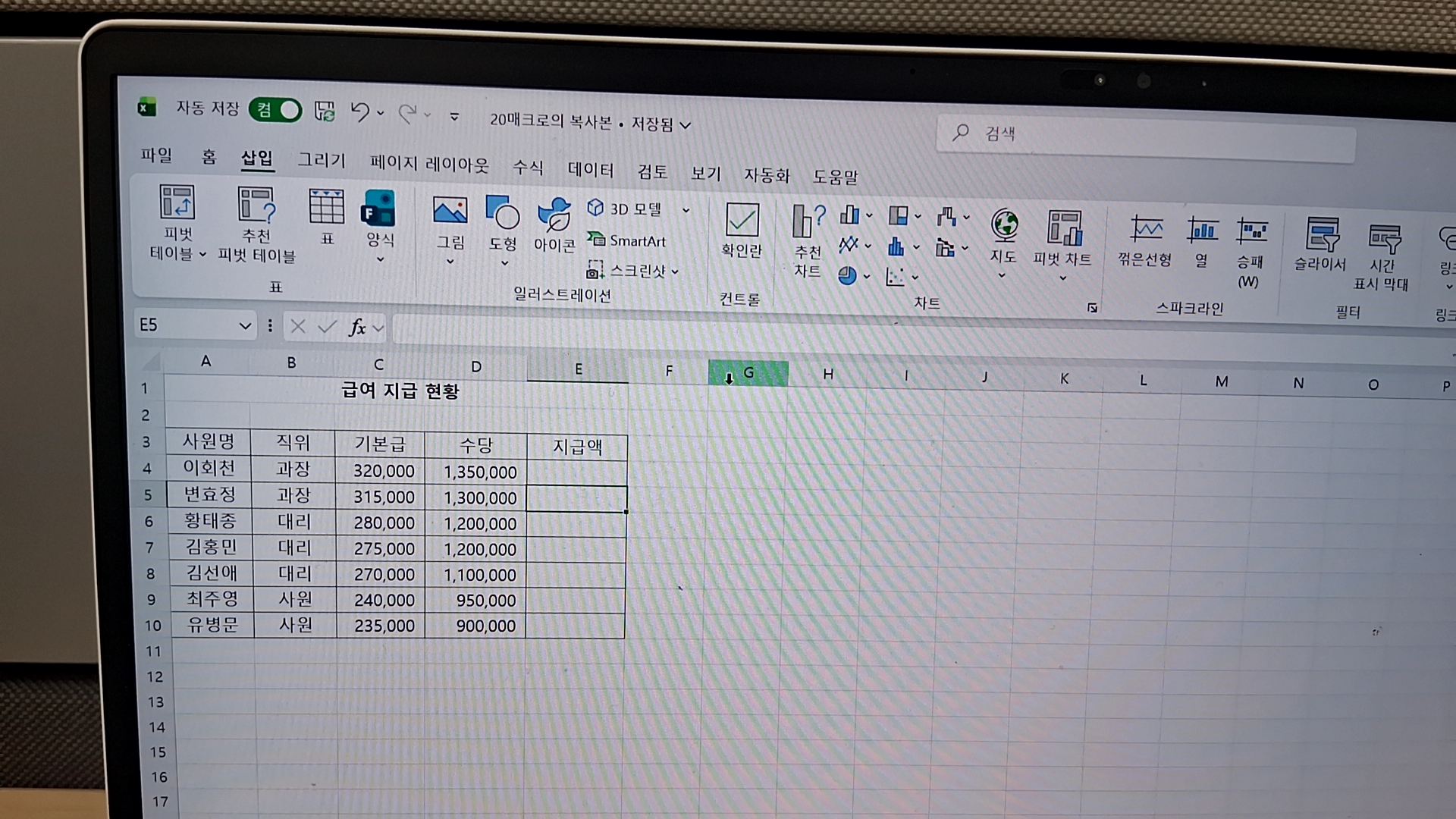Open the Data (데이터) tab
This screenshot has width=1456, height=819.
click(591, 169)
